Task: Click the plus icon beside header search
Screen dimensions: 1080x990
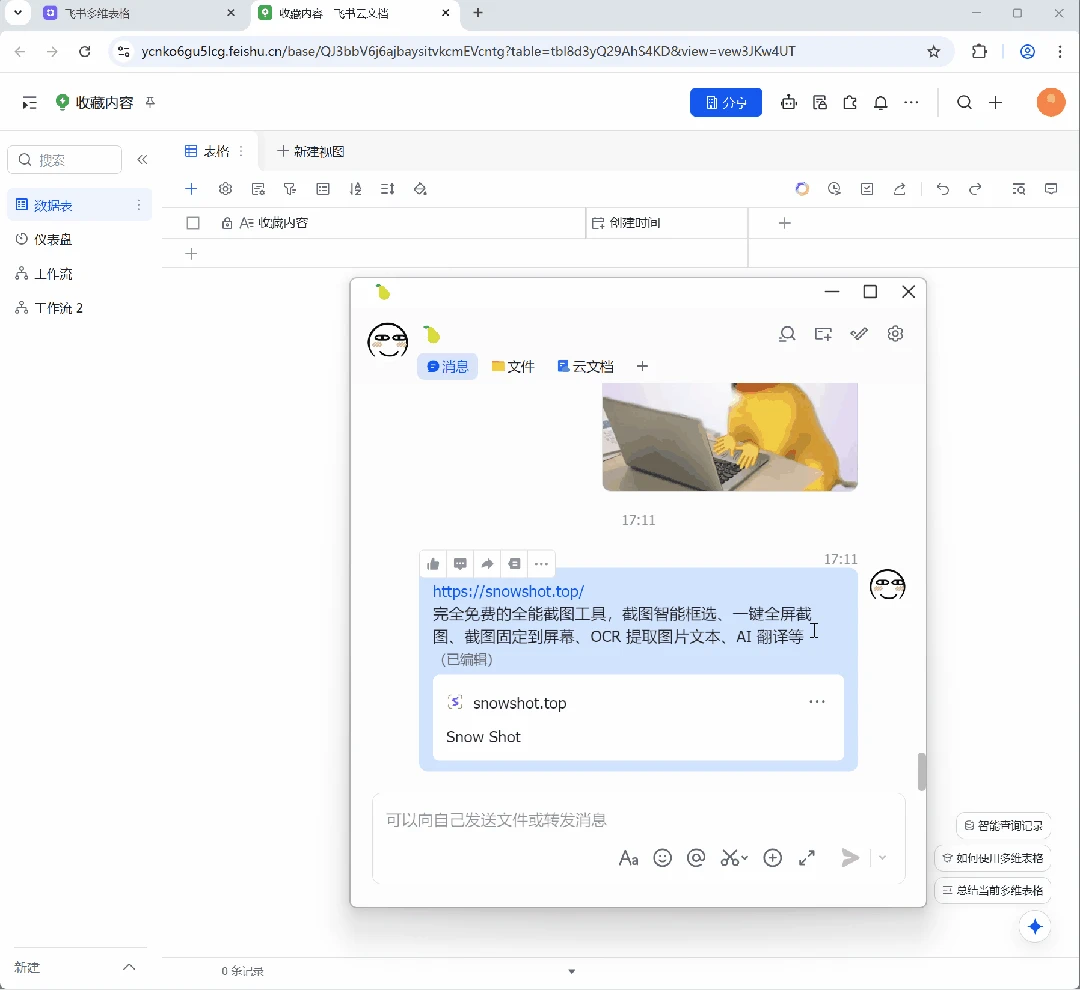Action: click(x=995, y=103)
